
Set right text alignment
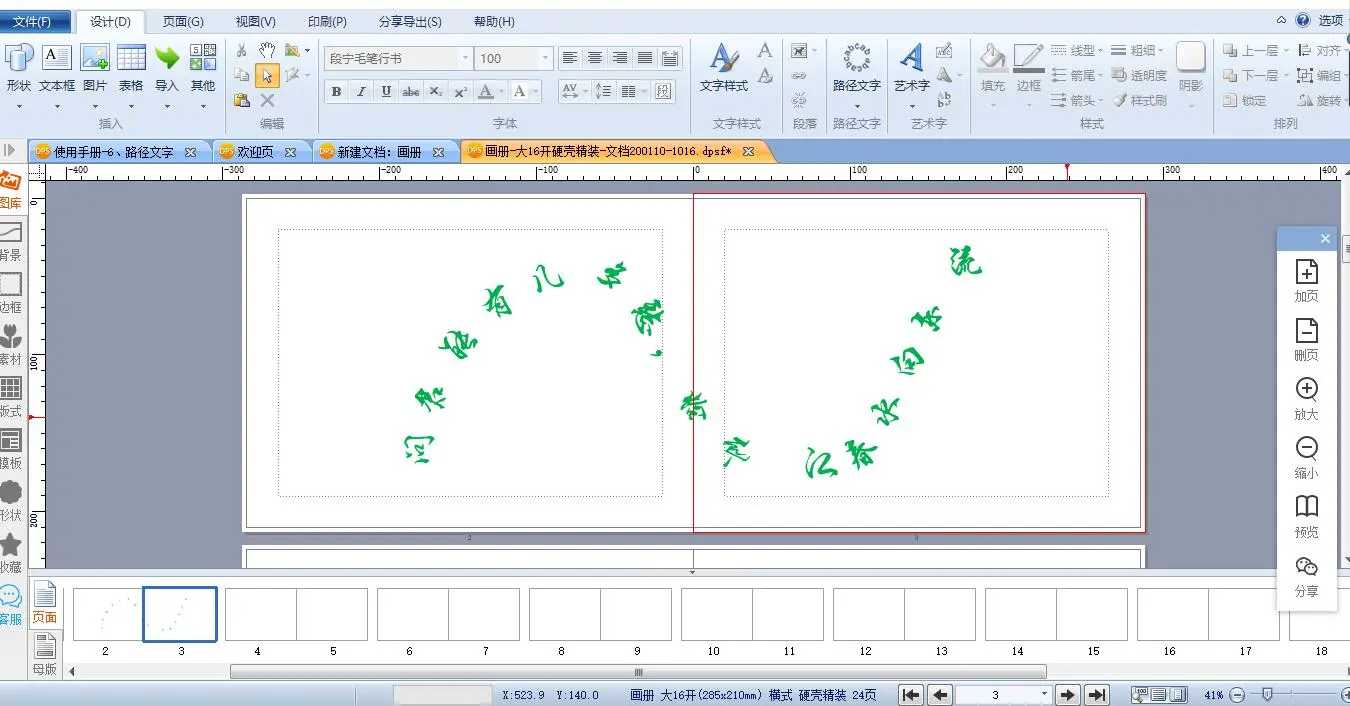click(620, 58)
